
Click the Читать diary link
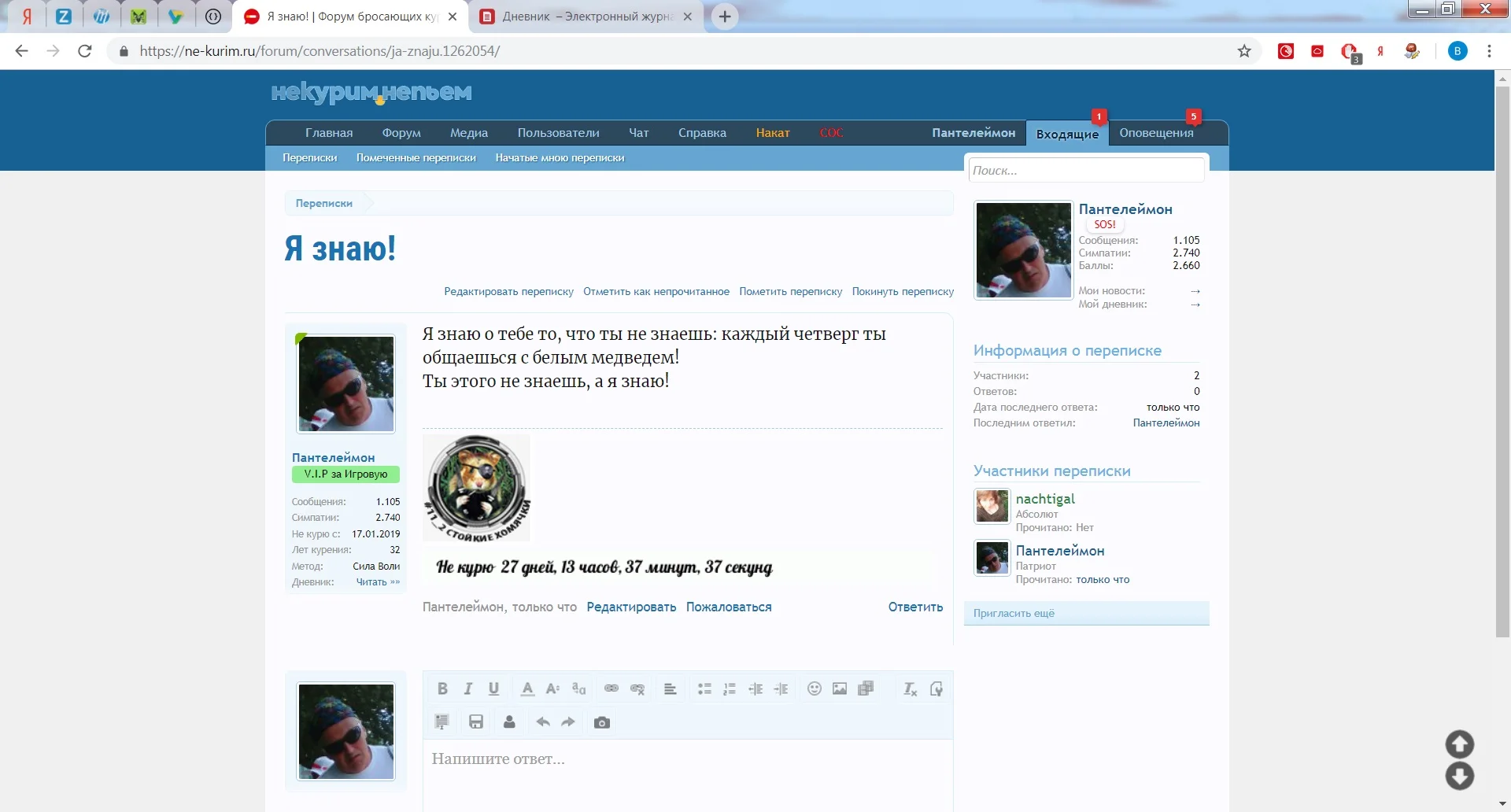tap(378, 582)
